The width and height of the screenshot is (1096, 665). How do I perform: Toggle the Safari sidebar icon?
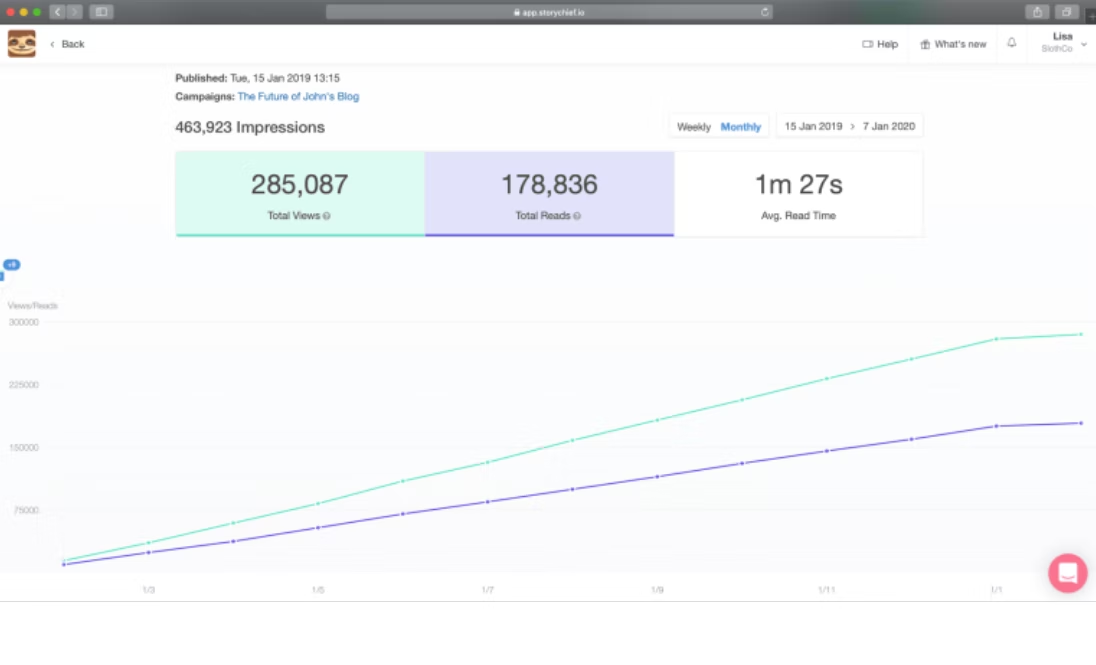tap(100, 10)
